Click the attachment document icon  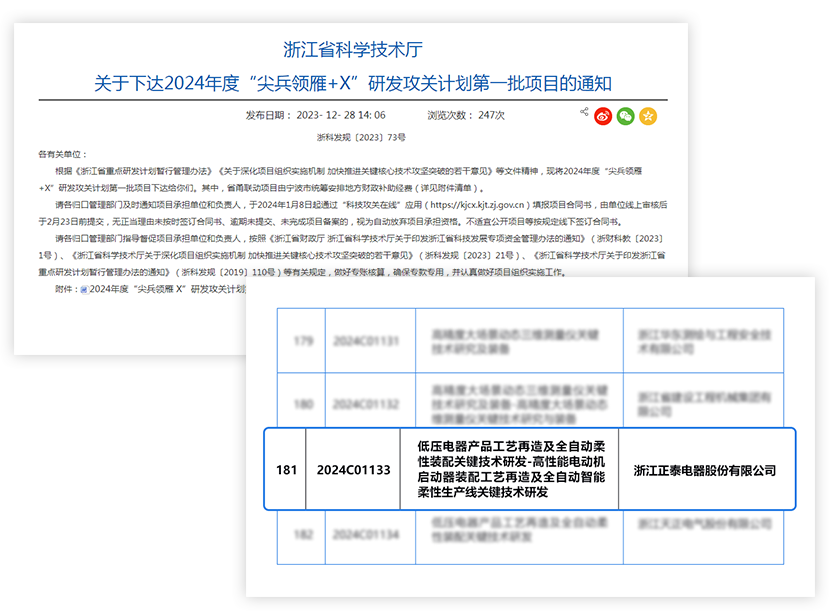click(x=84, y=290)
